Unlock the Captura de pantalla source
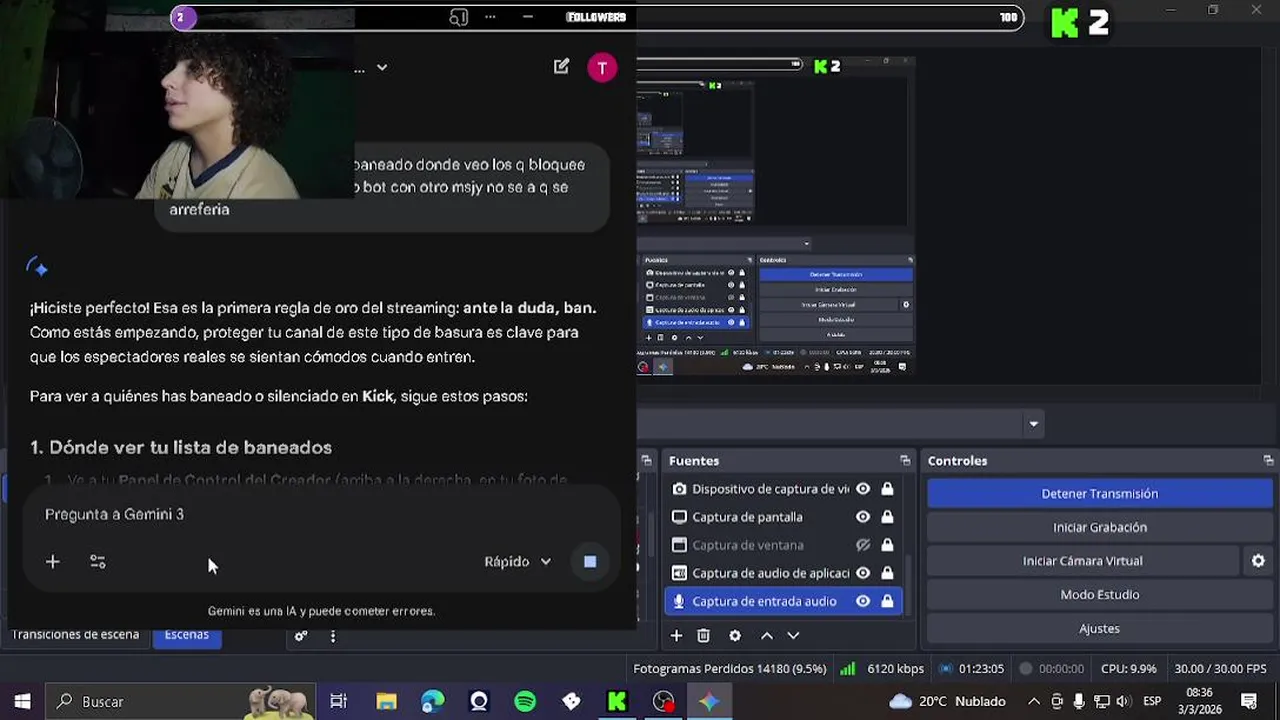Viewport: 1280px width, 720px height. (x=887, y=517)
